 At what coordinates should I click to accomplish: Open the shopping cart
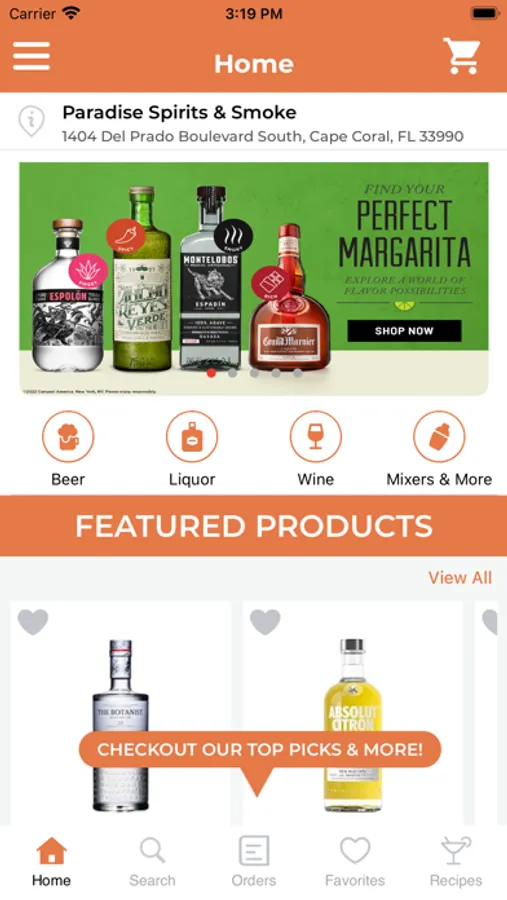point(461,56)
